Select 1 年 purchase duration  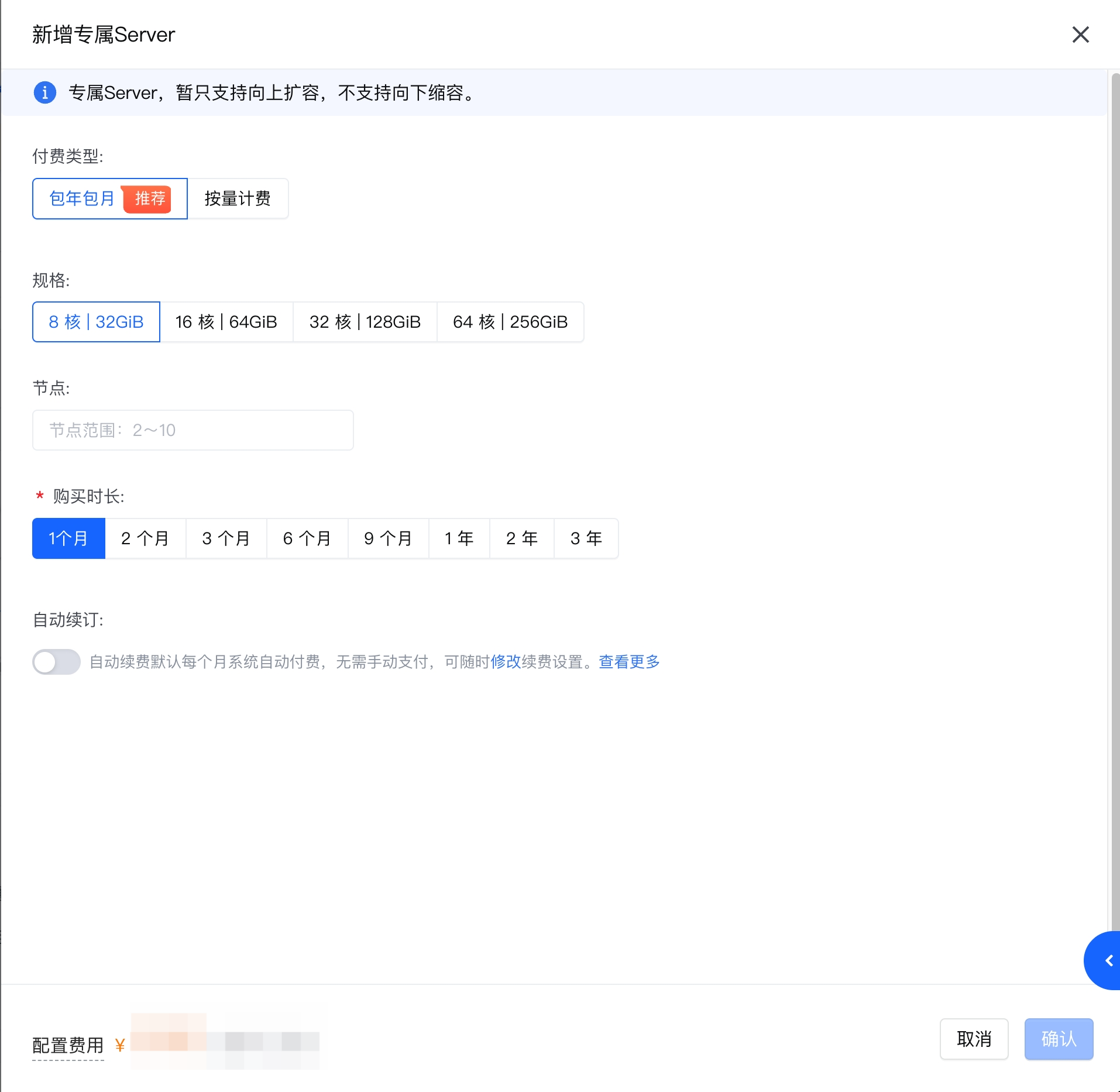(x=459, y=538)
